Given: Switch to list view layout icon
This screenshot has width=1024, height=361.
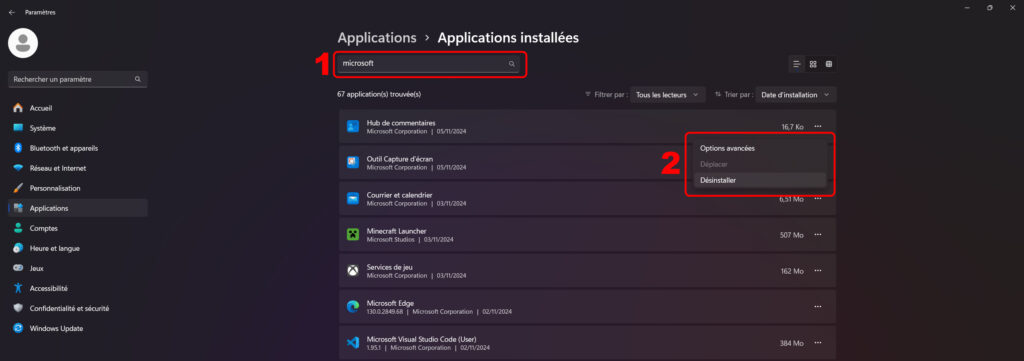Looking at the screenshot, I should coord(797,64).
